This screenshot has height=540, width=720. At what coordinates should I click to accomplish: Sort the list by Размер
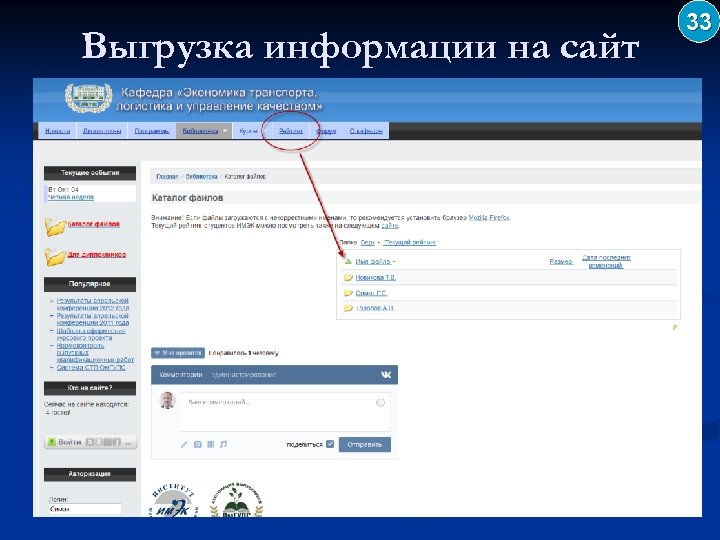coord(561,261)
